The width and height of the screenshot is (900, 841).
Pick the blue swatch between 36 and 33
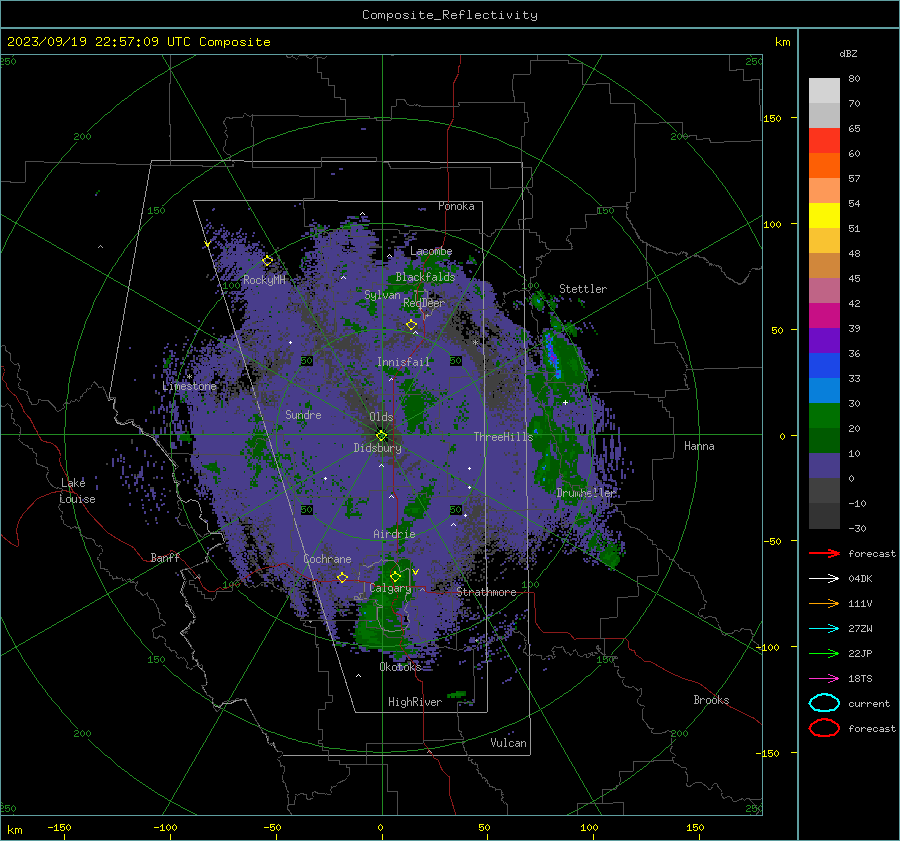coord(824,366)
